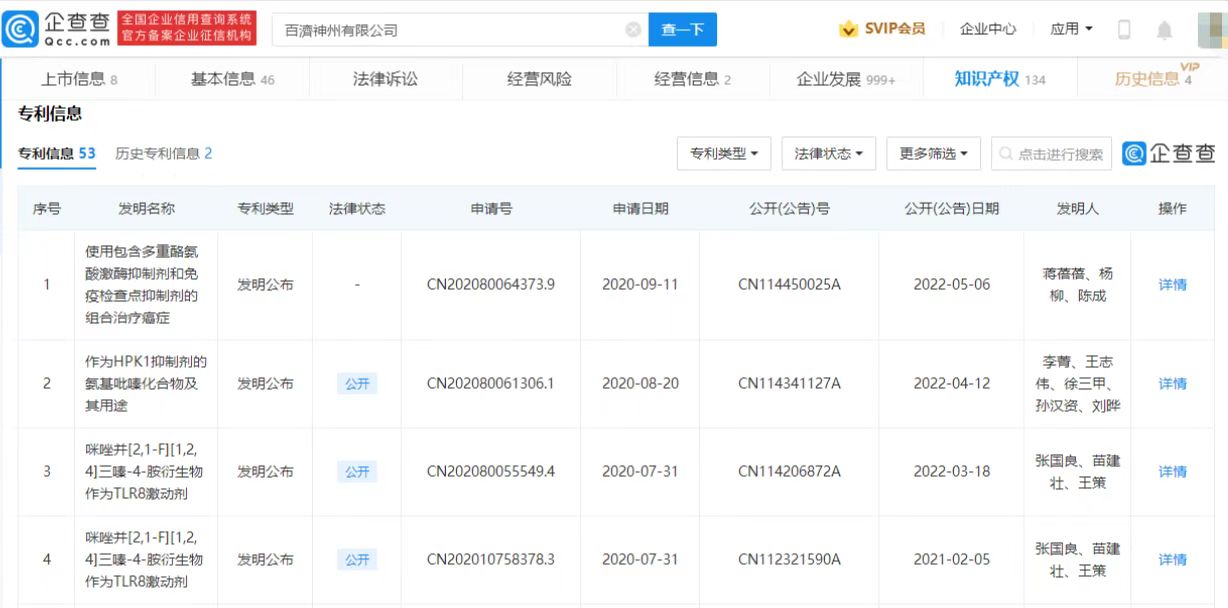Click publication date 2021-02-05
Viewport: 1228px width, 608px height.
click(951, 559)
